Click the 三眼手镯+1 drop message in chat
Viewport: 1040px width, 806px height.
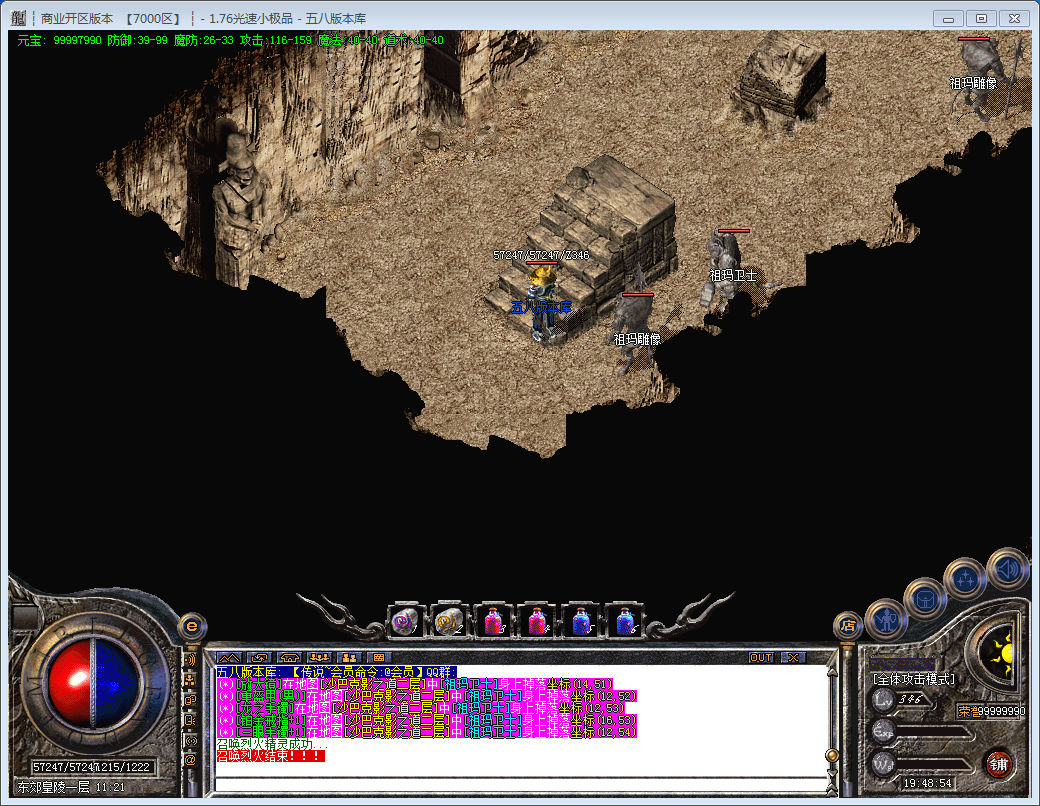click(427, 731)
